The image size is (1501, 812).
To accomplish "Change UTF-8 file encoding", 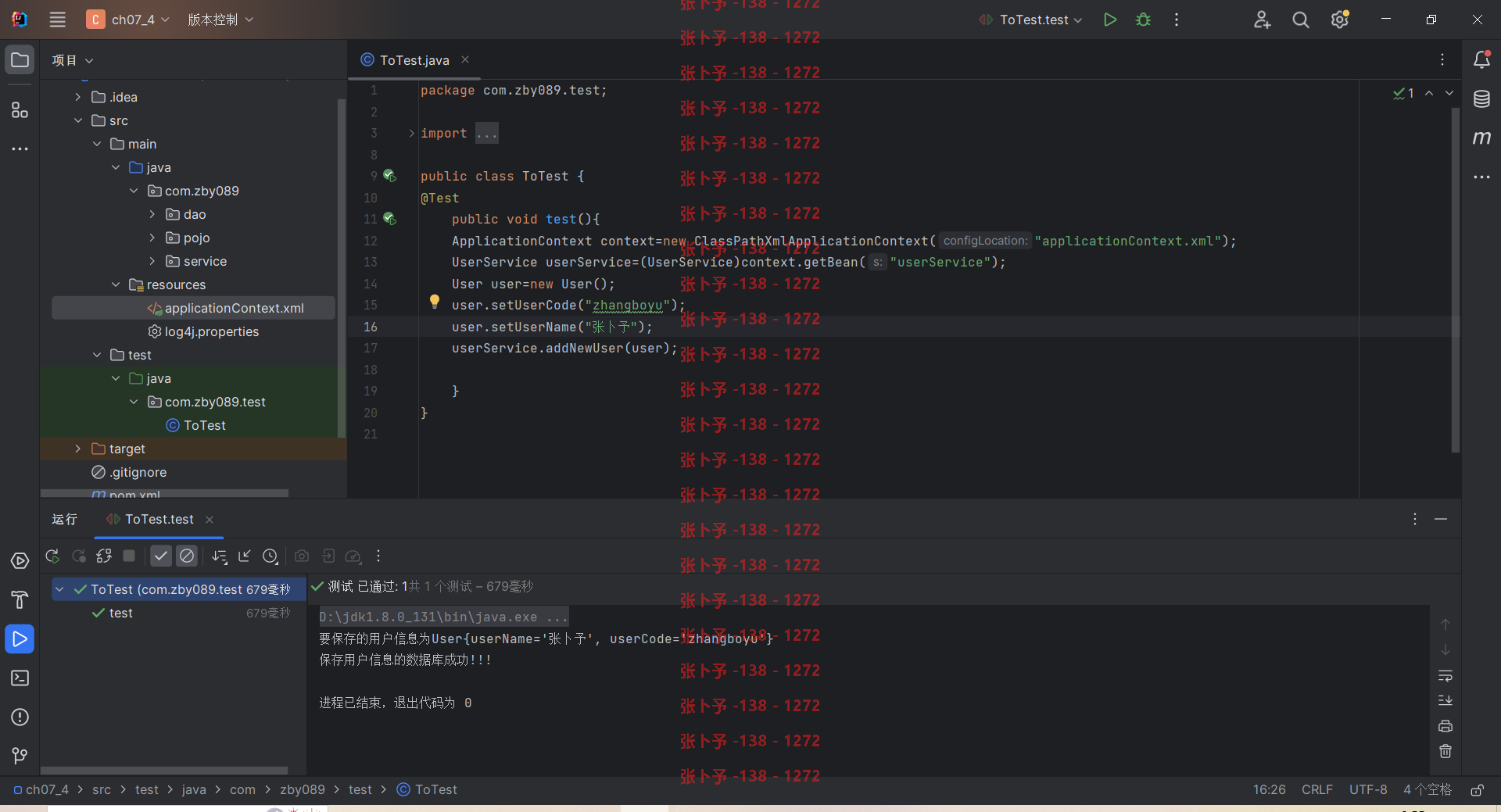I will pos(1368,789).
